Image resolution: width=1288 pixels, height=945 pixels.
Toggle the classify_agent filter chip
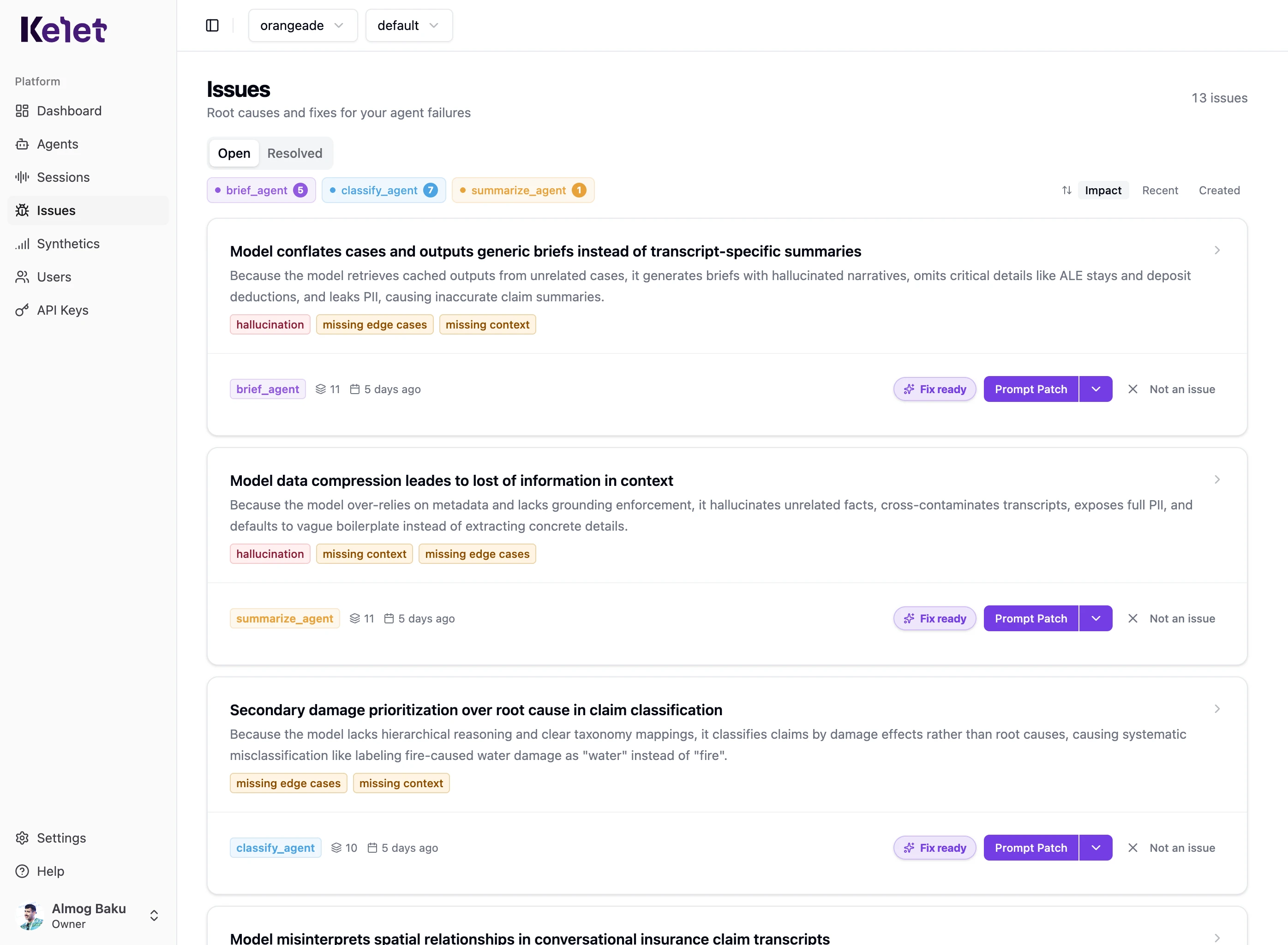[384, 191]
